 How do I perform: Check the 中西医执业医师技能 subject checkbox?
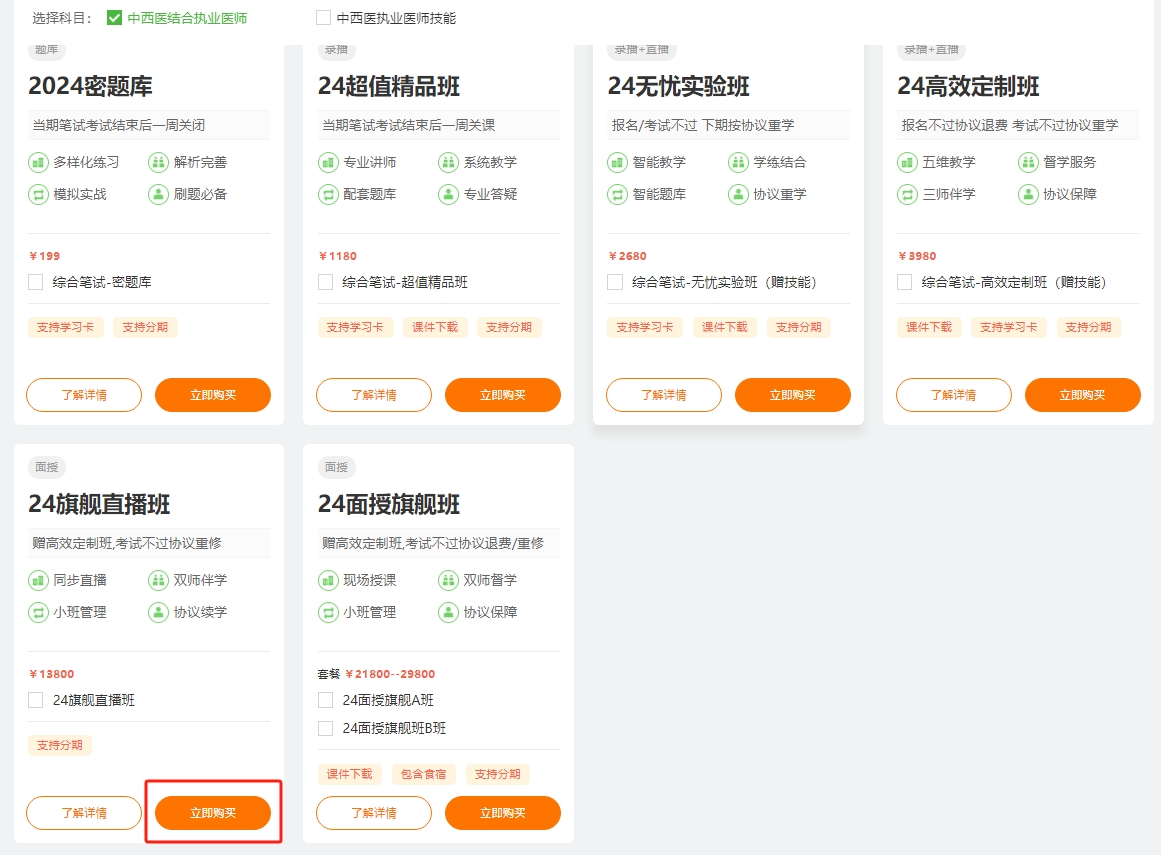pyautogui.click(x=323, y=18)
